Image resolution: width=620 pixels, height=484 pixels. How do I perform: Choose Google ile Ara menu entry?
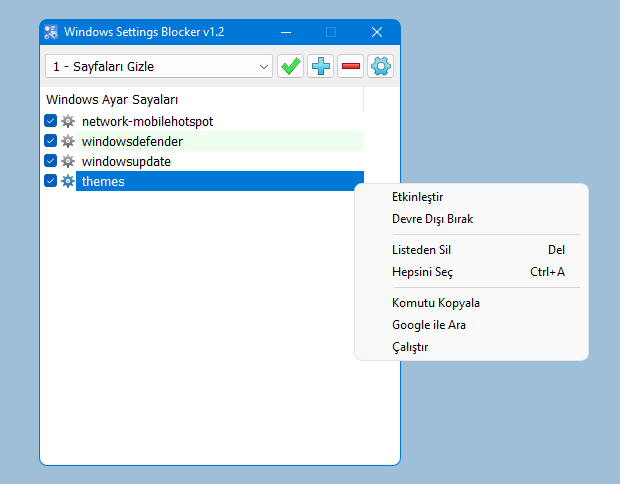471,325
